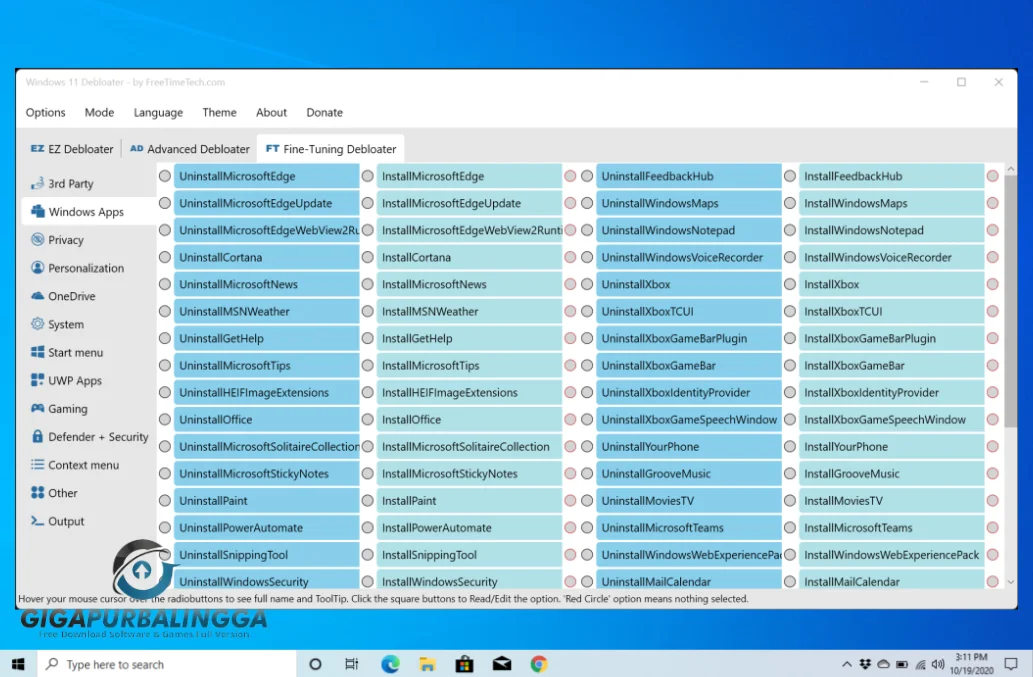Launch Google Chrome from taskbar

(539, 664)
